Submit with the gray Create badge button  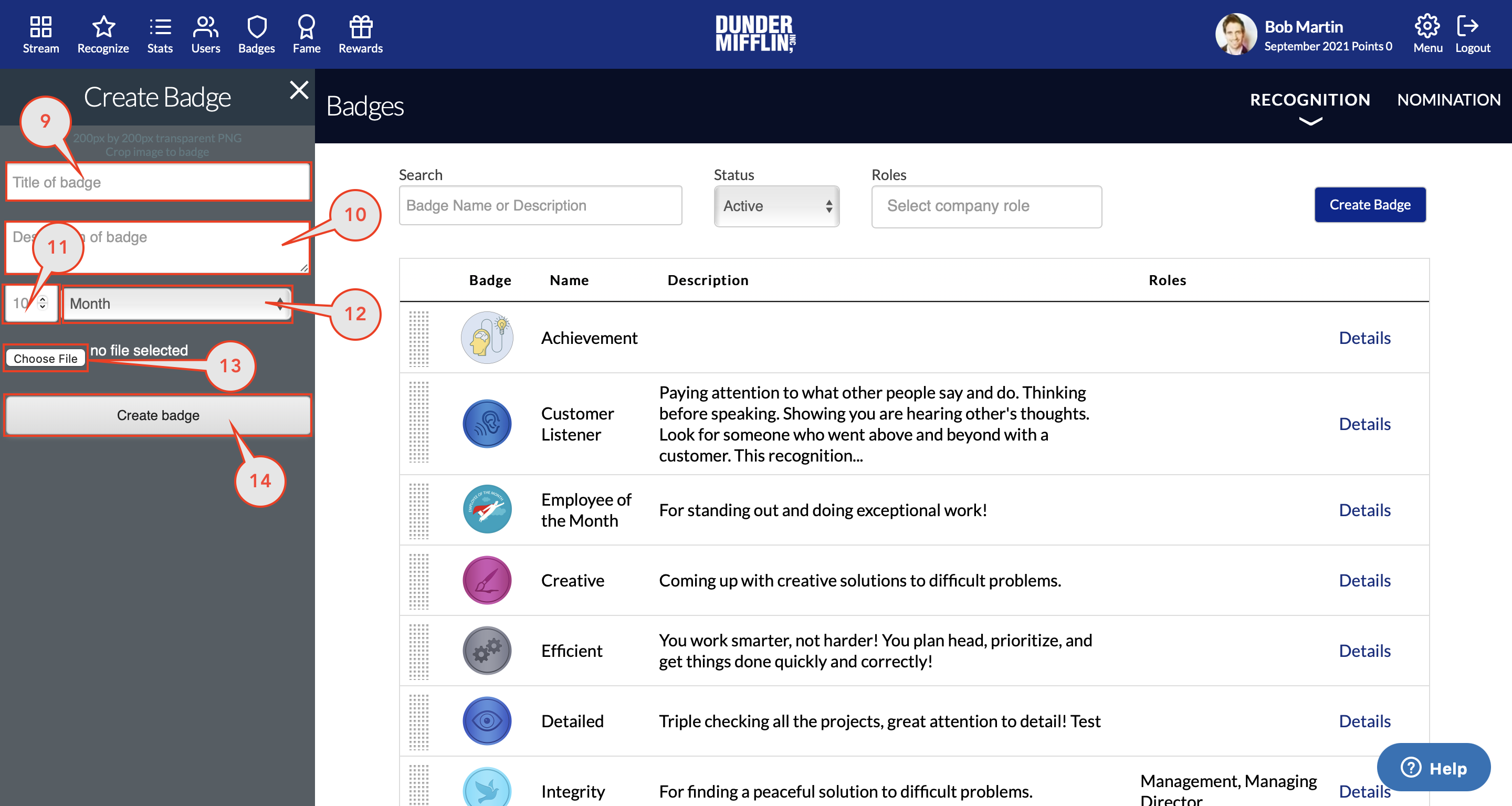click(158, 415)
